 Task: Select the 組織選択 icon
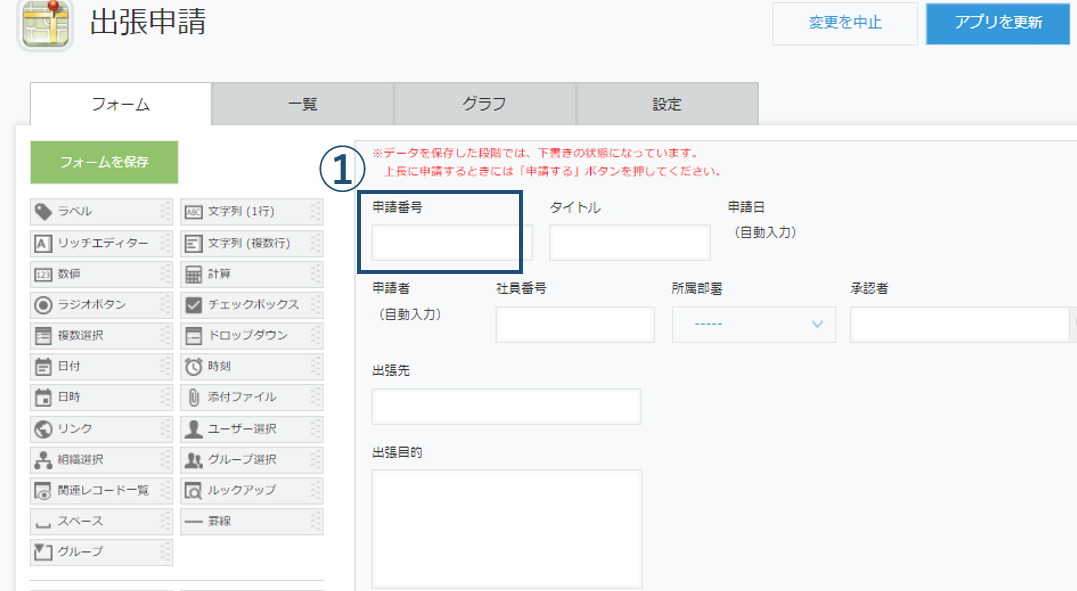(x=43, y=460)
